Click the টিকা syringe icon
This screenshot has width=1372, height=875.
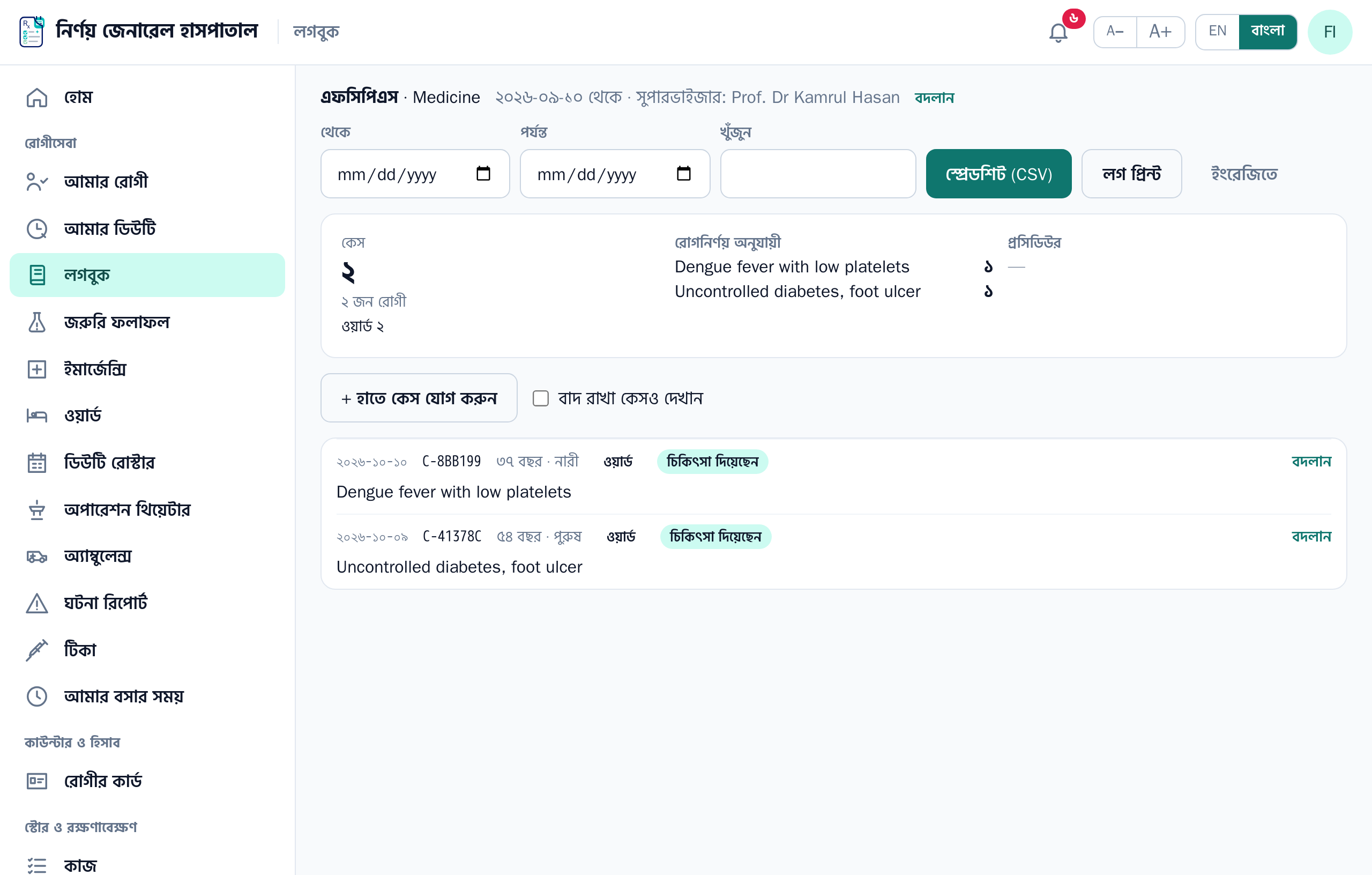37,650
